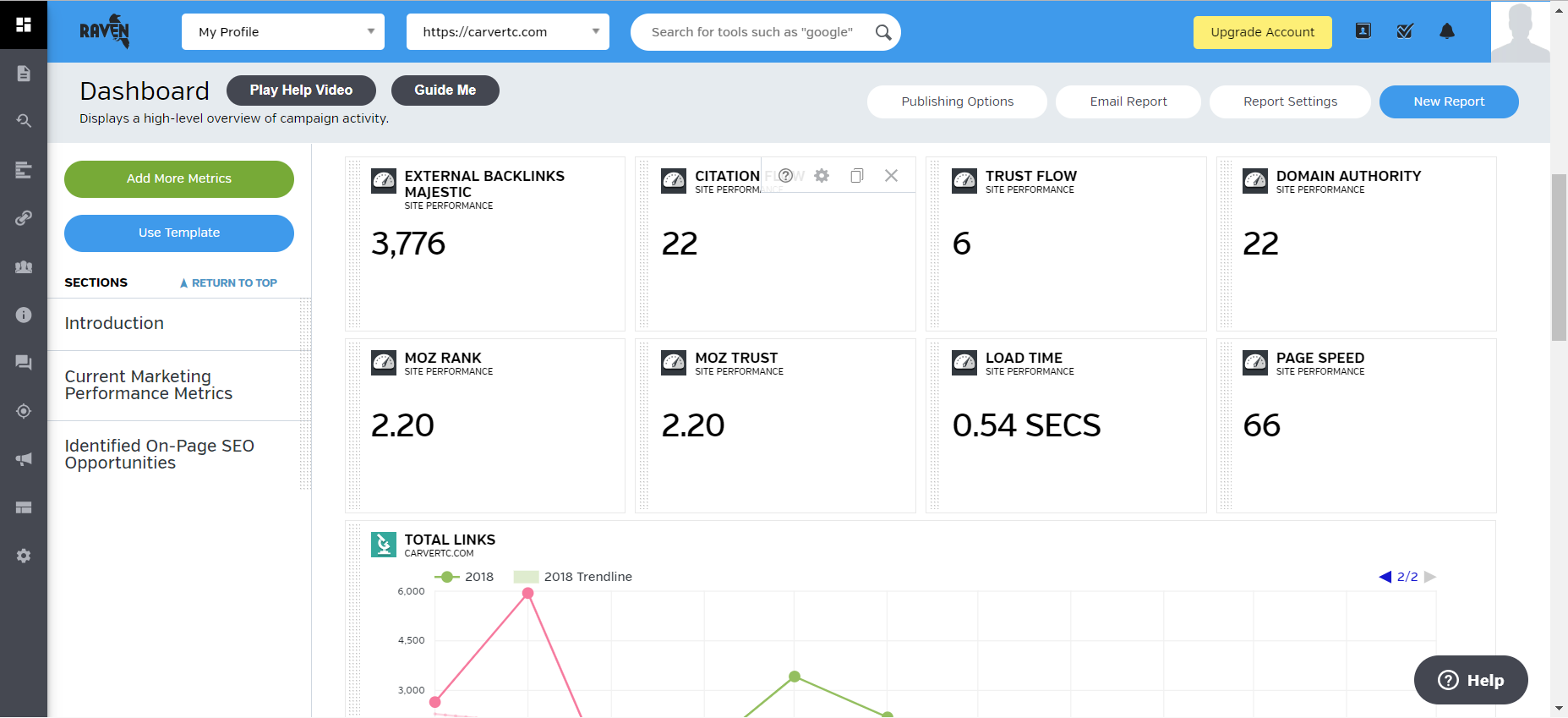
Task: Click microscope icon on Total Links widget
Action: coord(384,545)
